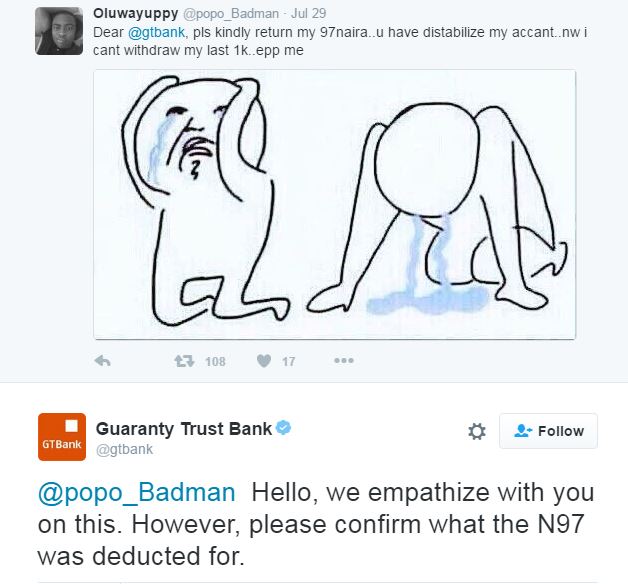Click the 17 likes count

[288, 361]
